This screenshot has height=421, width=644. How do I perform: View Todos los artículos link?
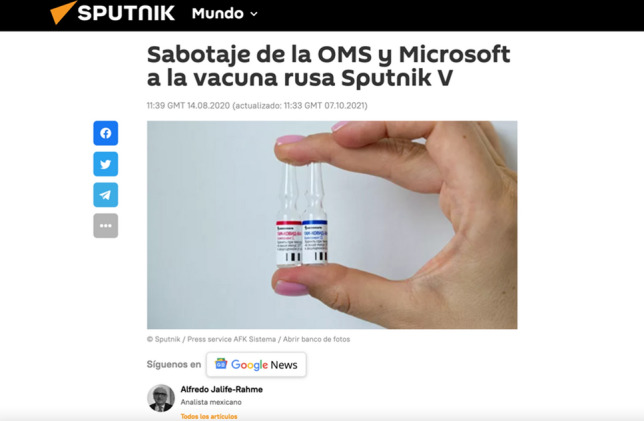tap(209, 416)
